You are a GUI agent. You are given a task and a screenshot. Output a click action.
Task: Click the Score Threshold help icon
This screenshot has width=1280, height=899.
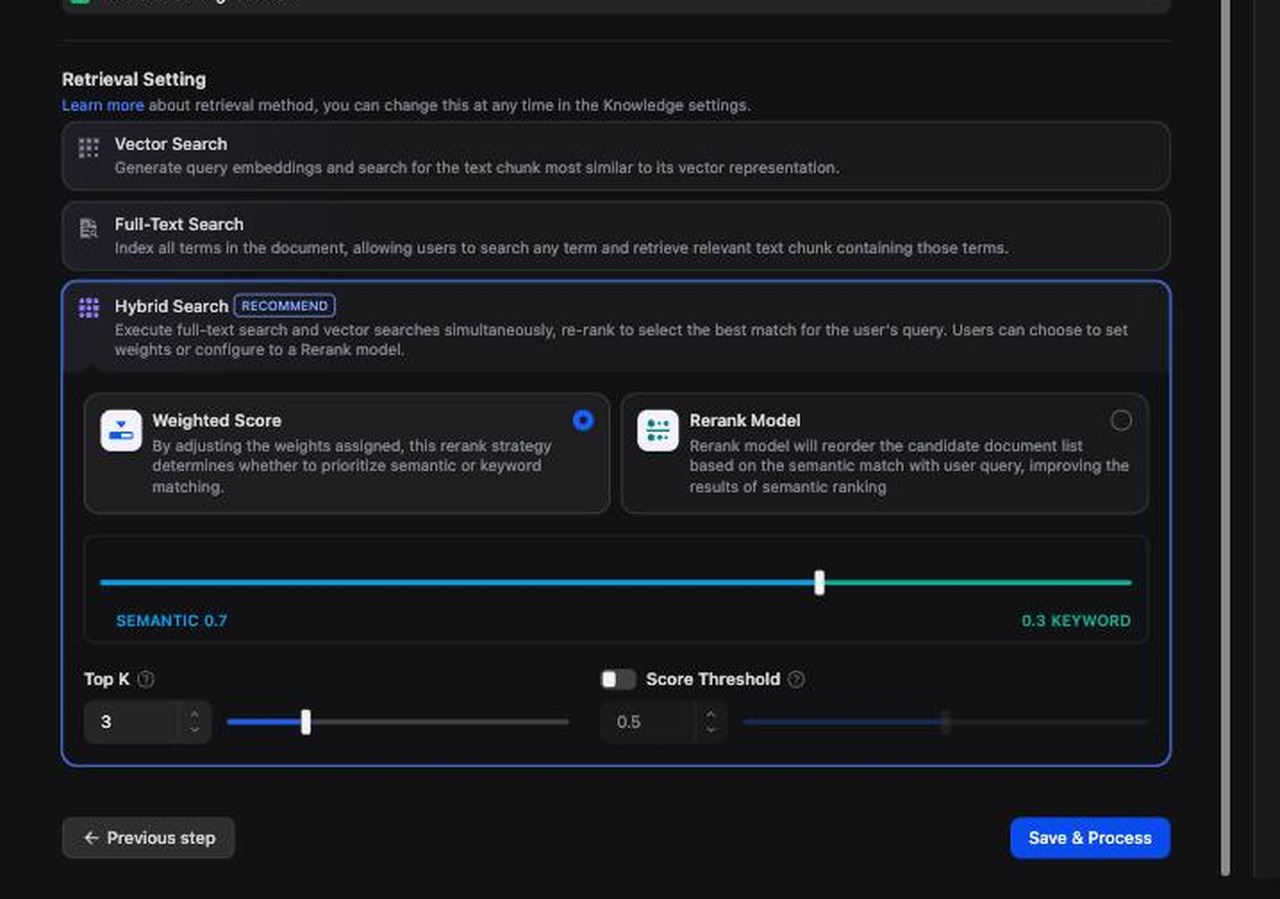[x=796, y=680]
